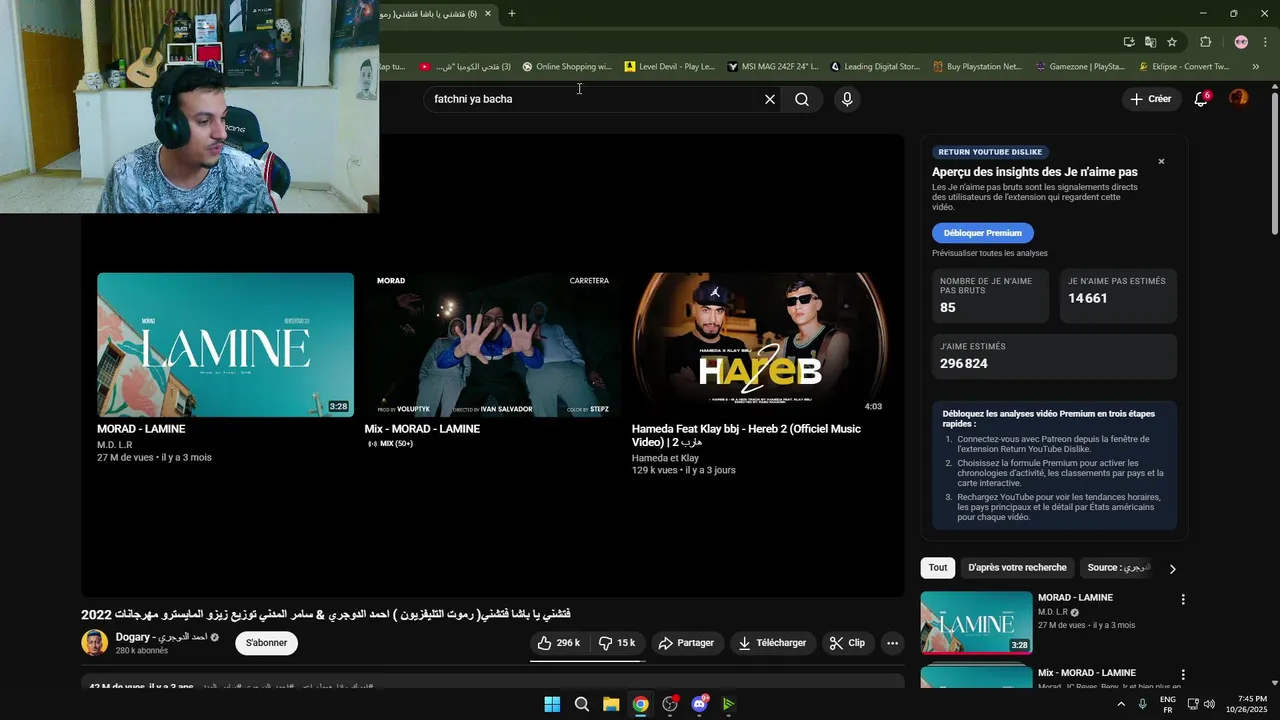Open MORAD - LAMINE end-screen thumbnail
1280x720 pixels.
tap(225, 345)
